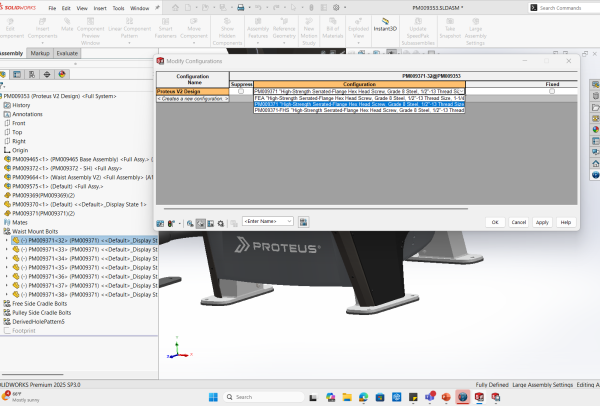600x406 pixels.
Task: Open the ConfigurationManager tab
Action: click(32, 74)
